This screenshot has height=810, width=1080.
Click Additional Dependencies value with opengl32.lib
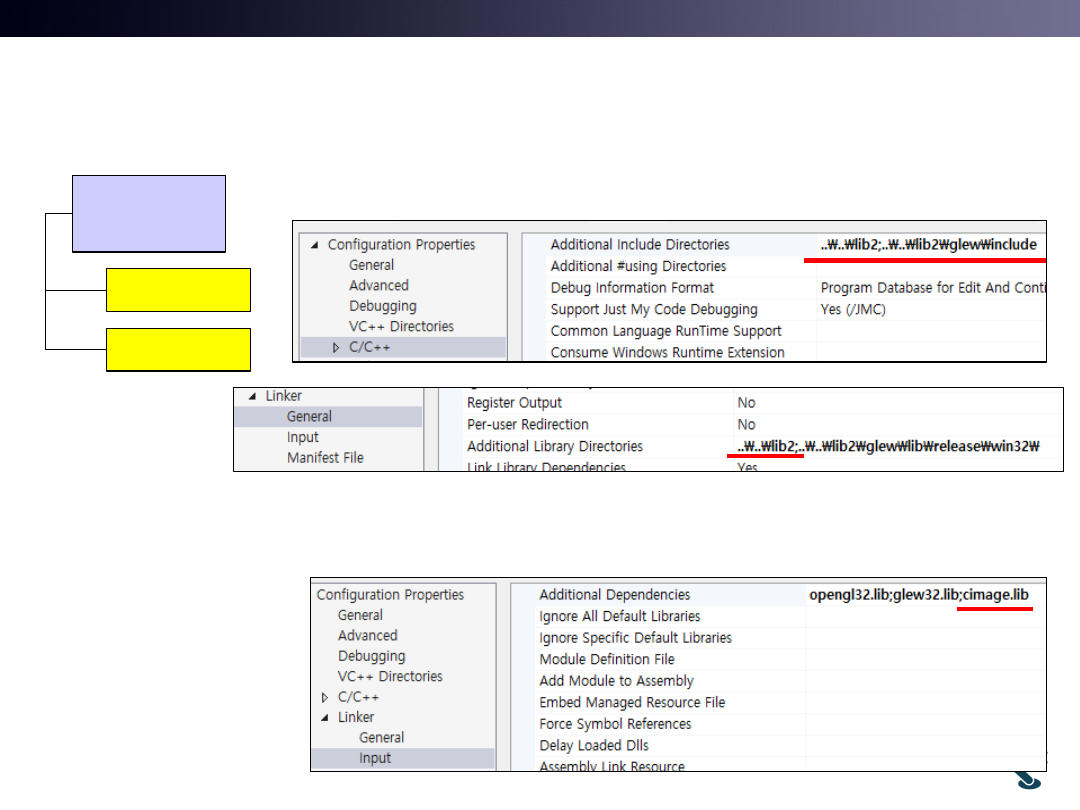tap(918, 595)
